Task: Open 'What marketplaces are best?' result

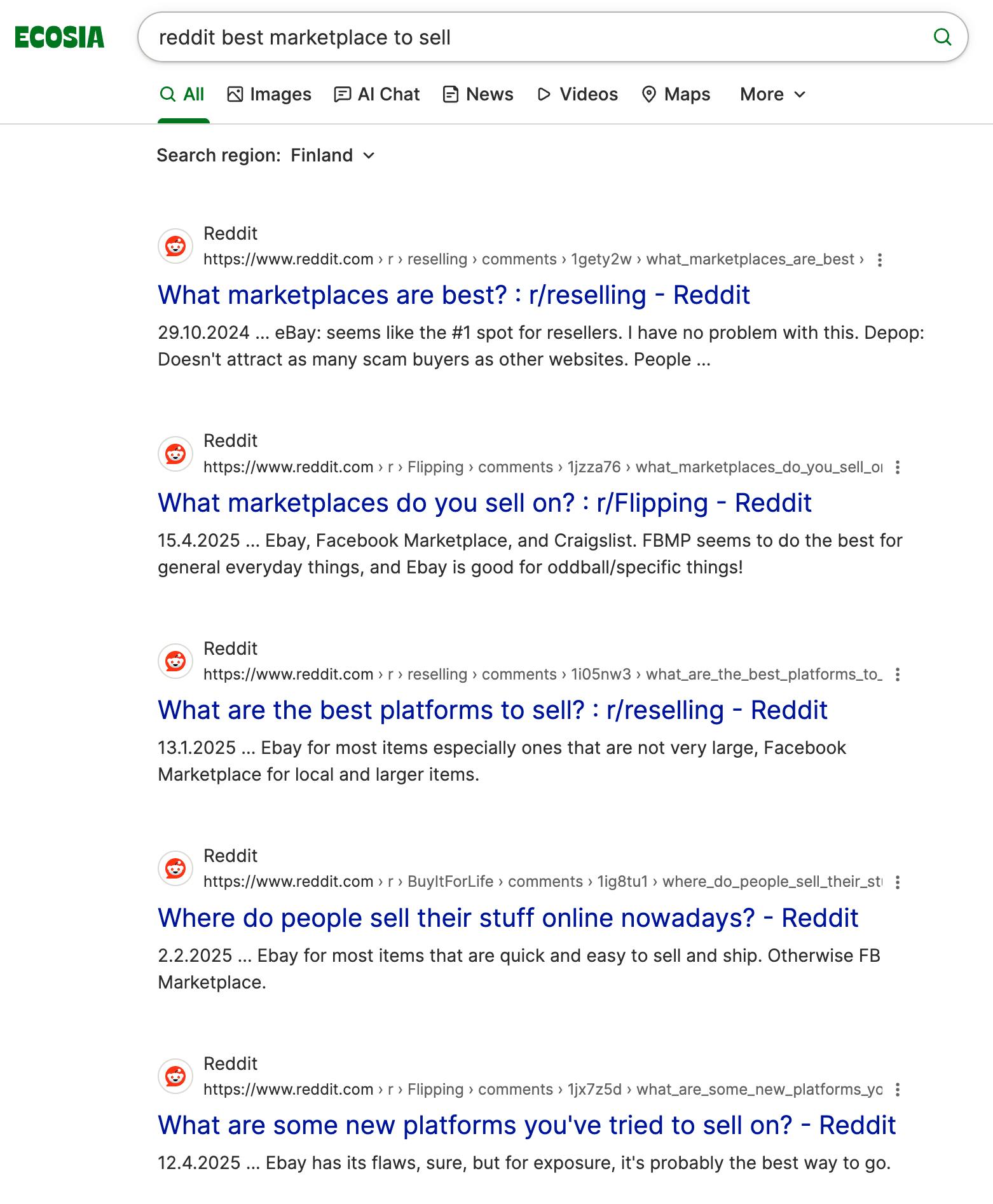Action: pyautogui.click(x=454, y=294)
